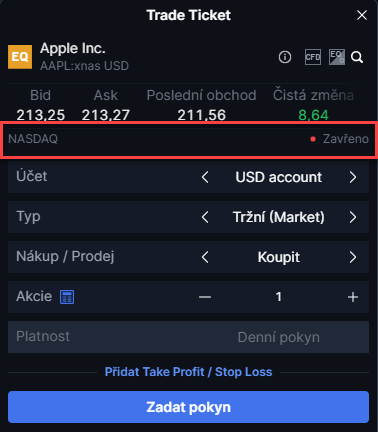Click the orange EQ badge for Apple Inc.

(20, 57)
